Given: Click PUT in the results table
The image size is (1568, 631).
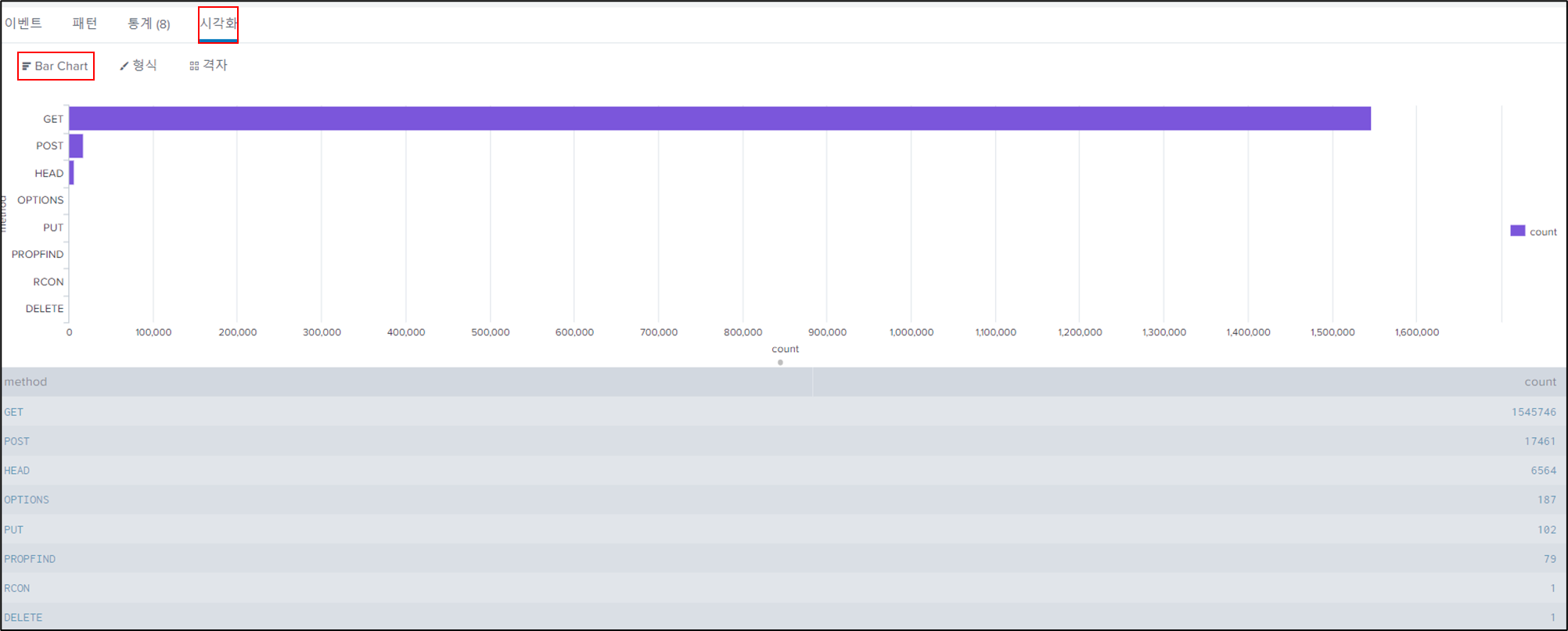Looking at the screenshot, I should point(13,529).
